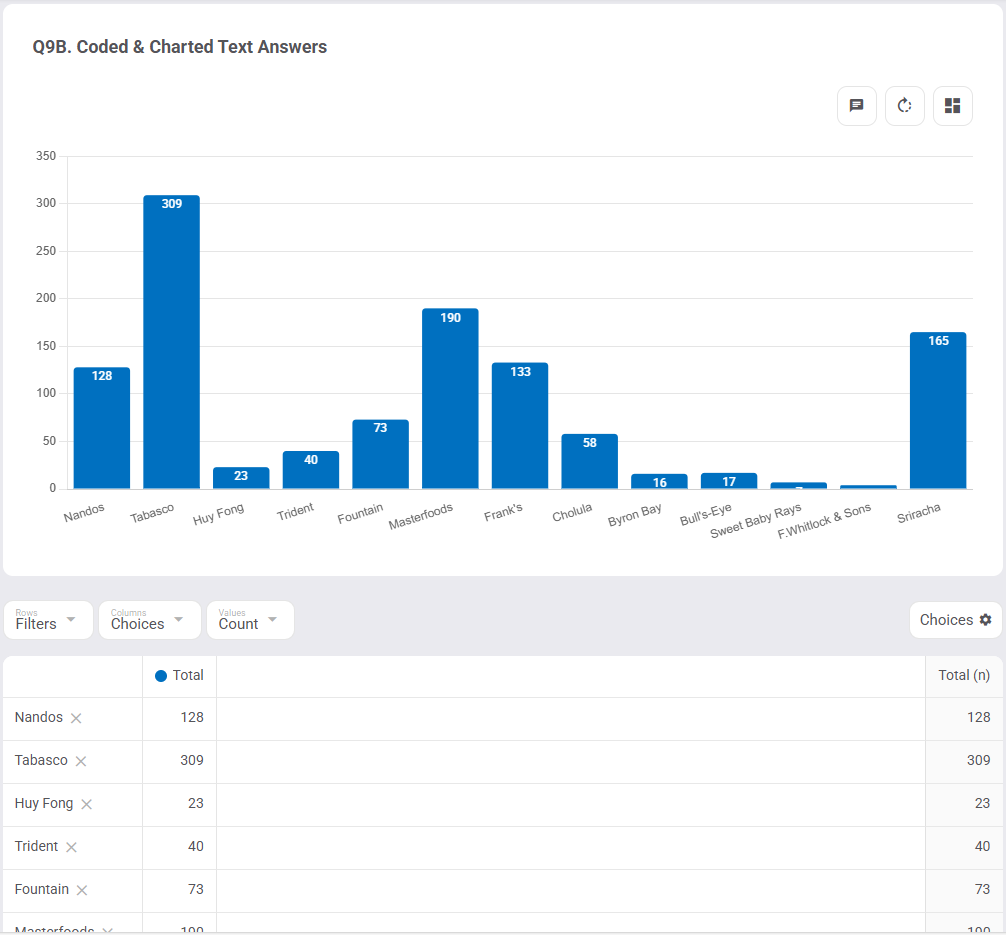Click the Total (n) column header
The height and width of the screenshot is (935, 1006).
[x=964, y=676]
